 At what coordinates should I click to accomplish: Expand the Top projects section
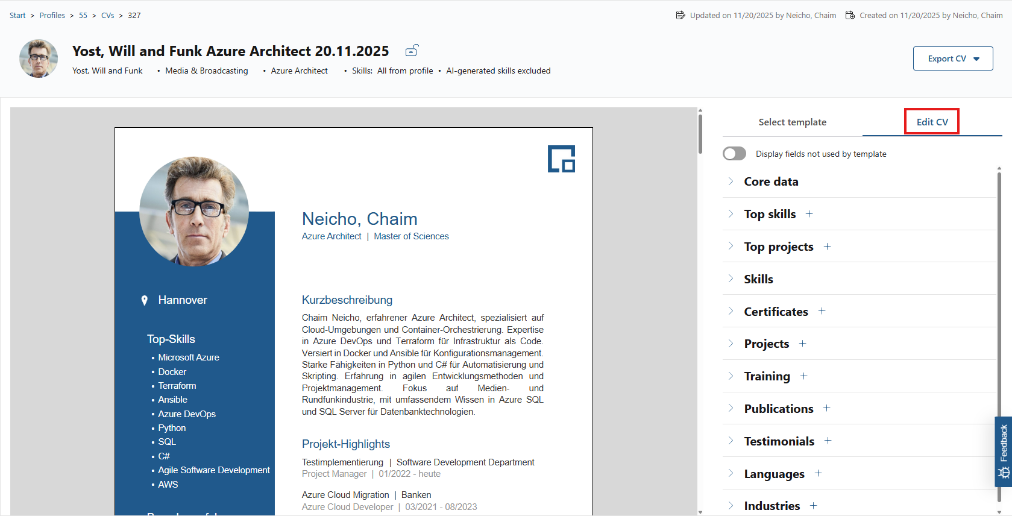tap(731, 246)
